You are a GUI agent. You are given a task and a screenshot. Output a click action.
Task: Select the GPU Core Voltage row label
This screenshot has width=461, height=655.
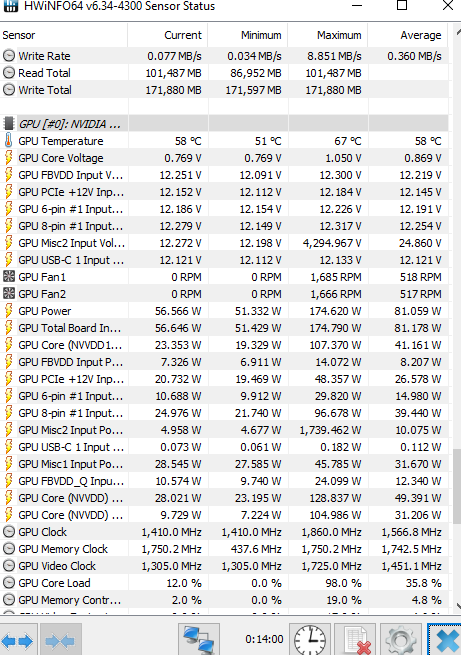click(x=61, y=158)
